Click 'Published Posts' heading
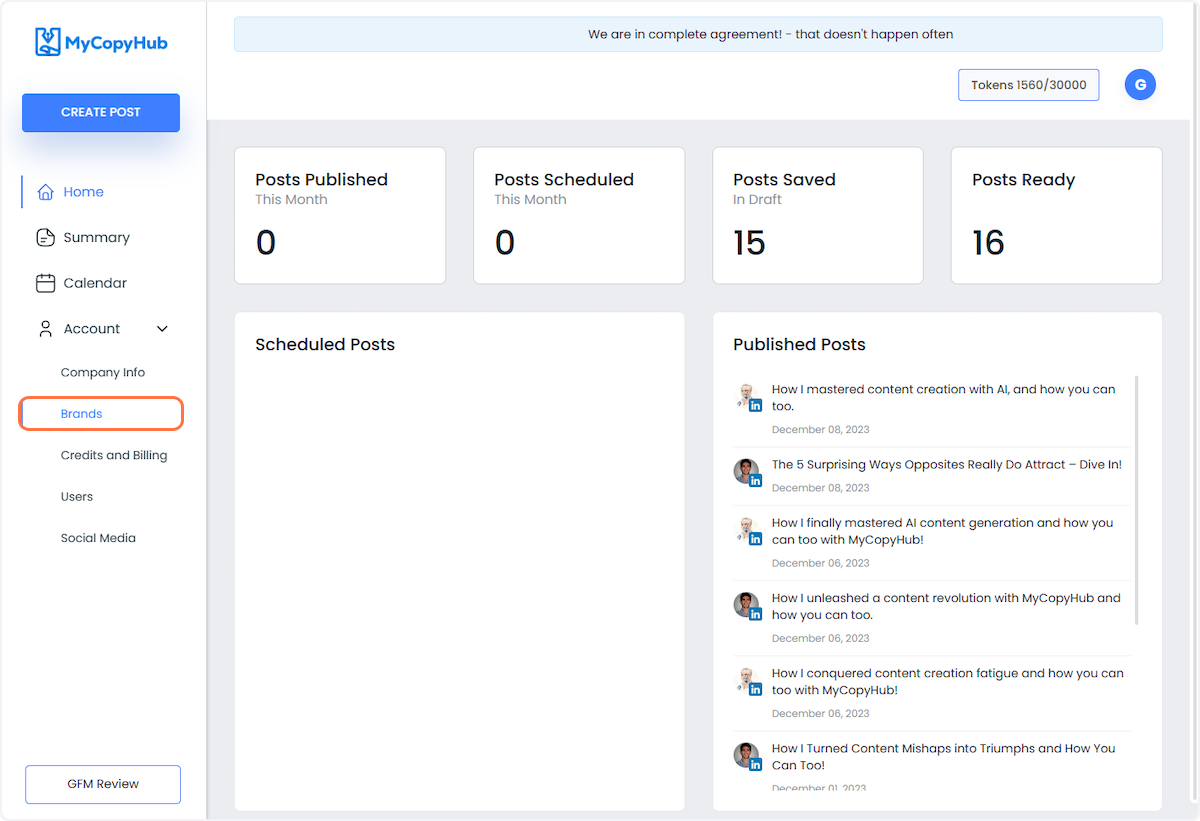Viewport: 1200px width, 821px height. 799,344
